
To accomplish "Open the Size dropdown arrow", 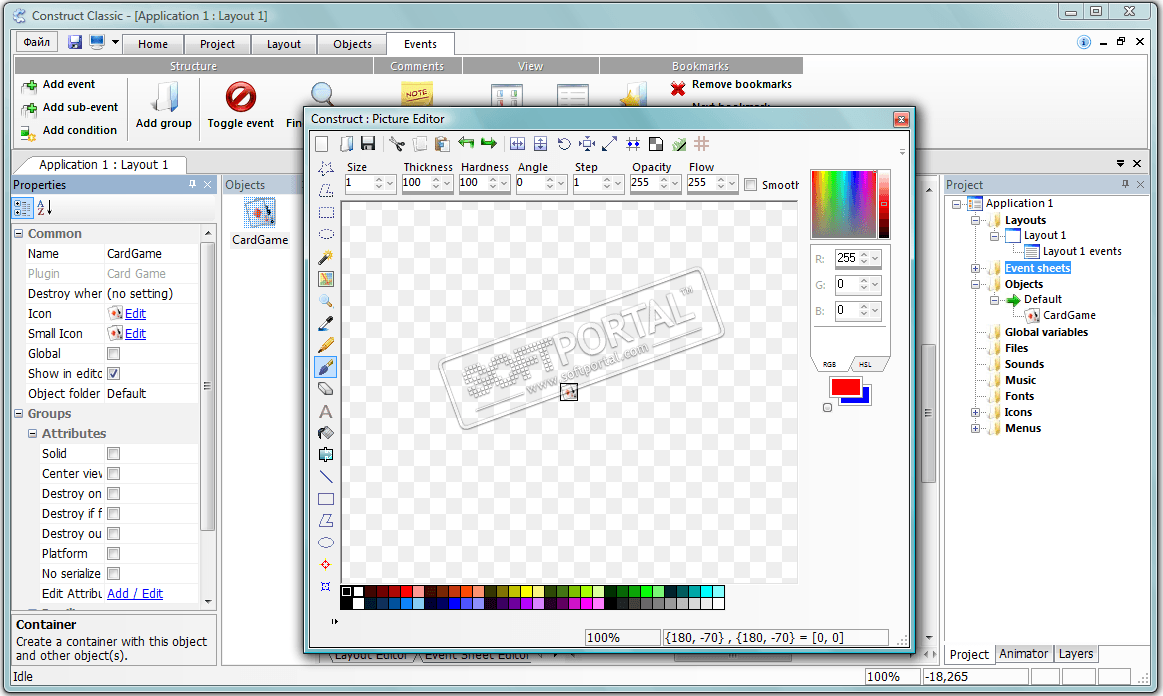I will click(x=390, y=183).
